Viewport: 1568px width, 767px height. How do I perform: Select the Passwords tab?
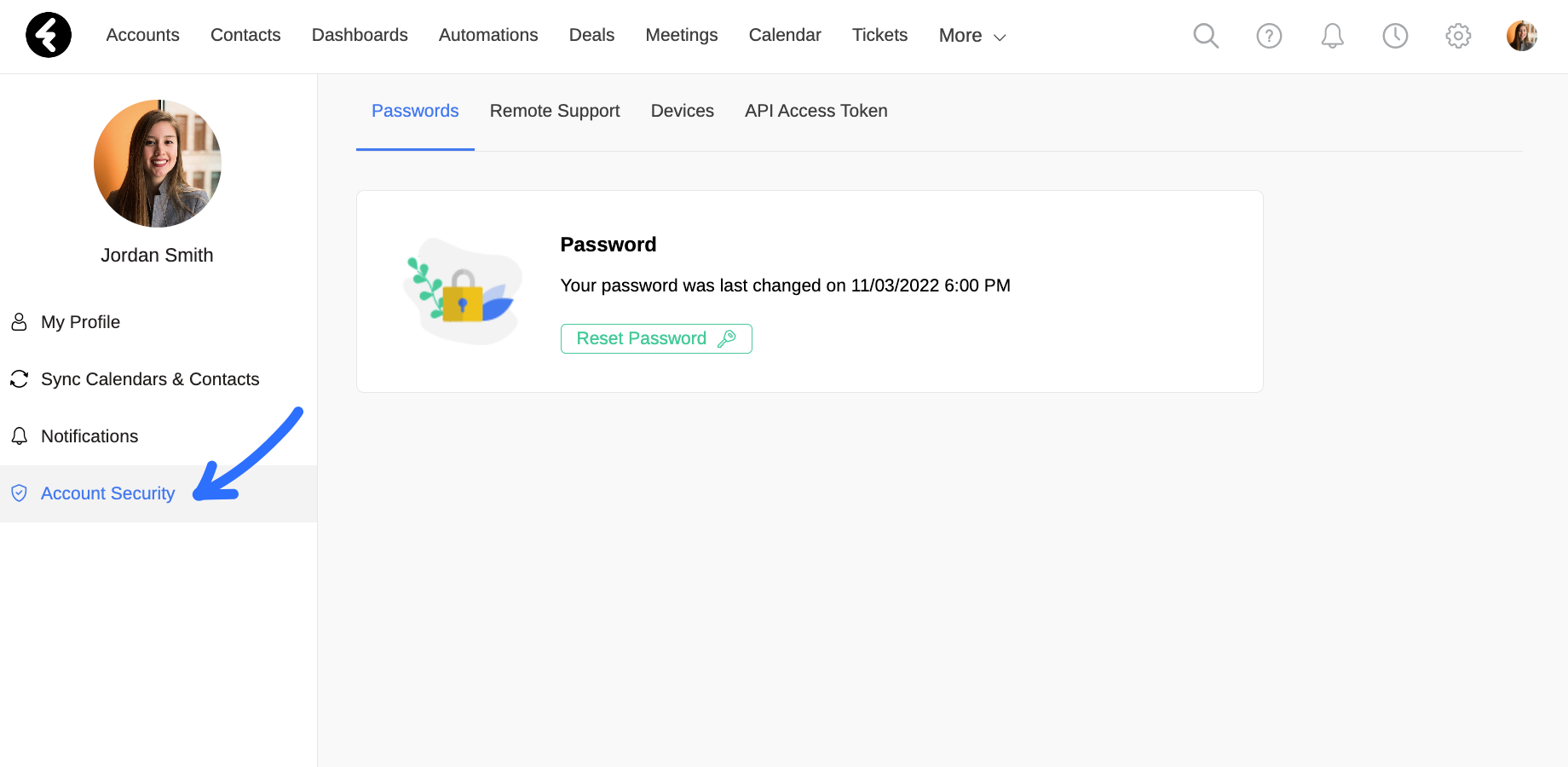click(415, 111)
